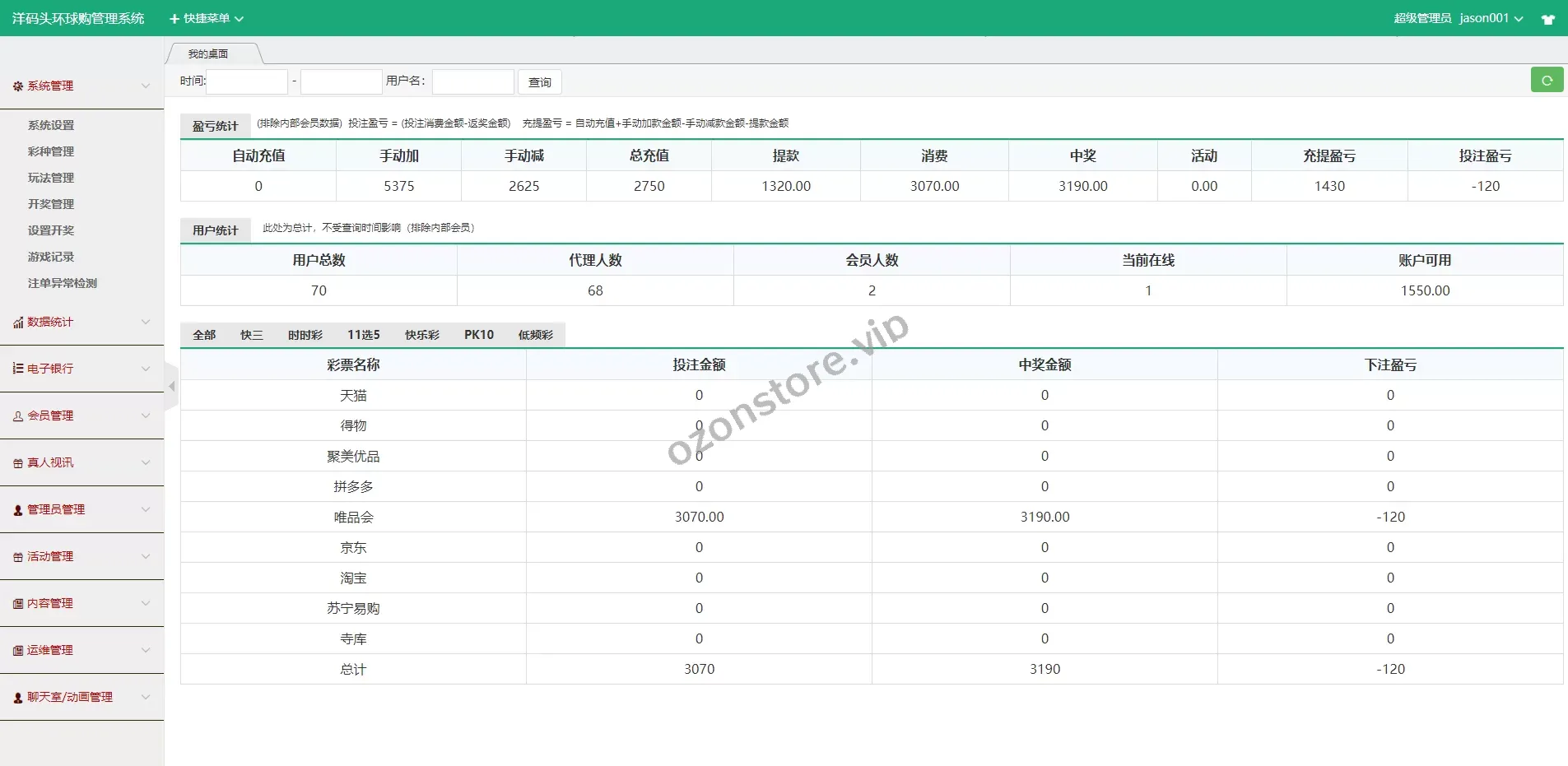
Task: Click the green refresh icon button
Action: coord(1547,81)
